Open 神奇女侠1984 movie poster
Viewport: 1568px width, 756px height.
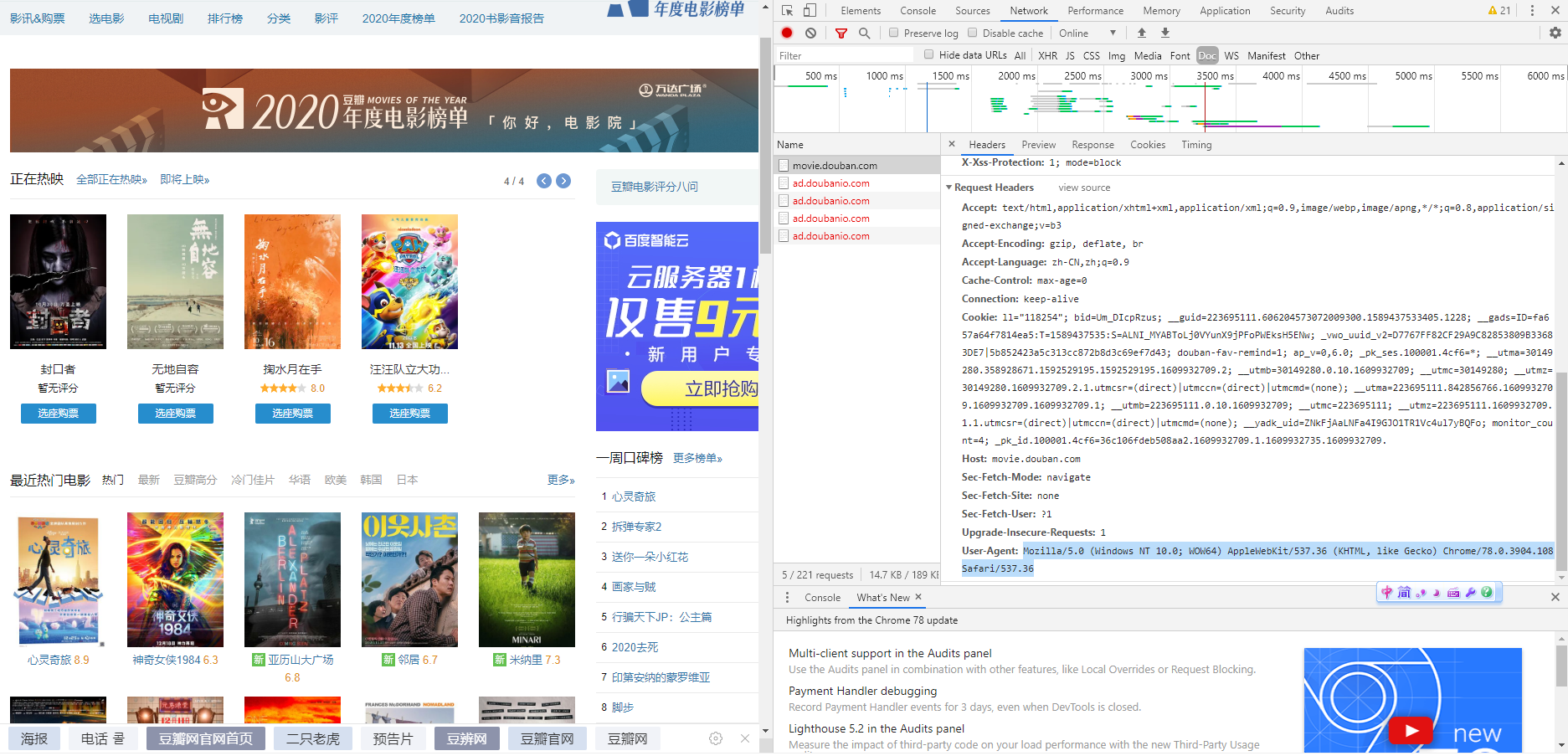pos(175,579)
